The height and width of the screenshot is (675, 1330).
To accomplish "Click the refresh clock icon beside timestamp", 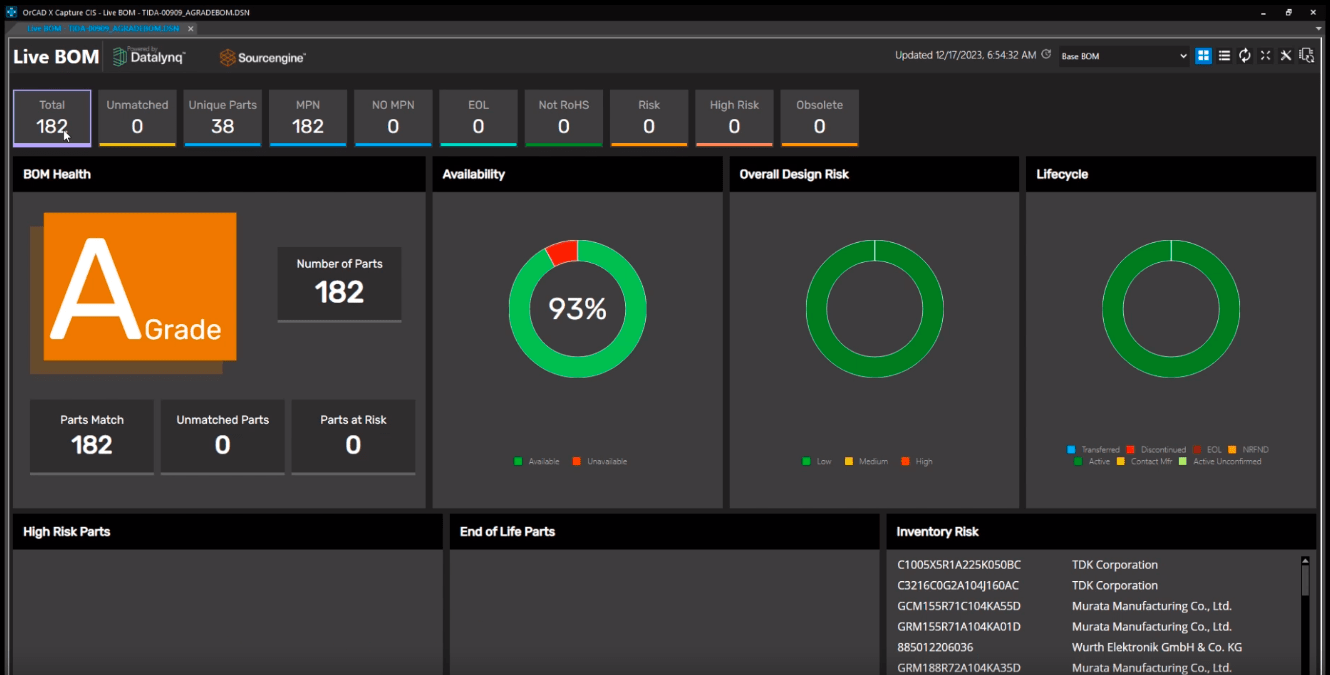I will click(x=1046, y=55).
